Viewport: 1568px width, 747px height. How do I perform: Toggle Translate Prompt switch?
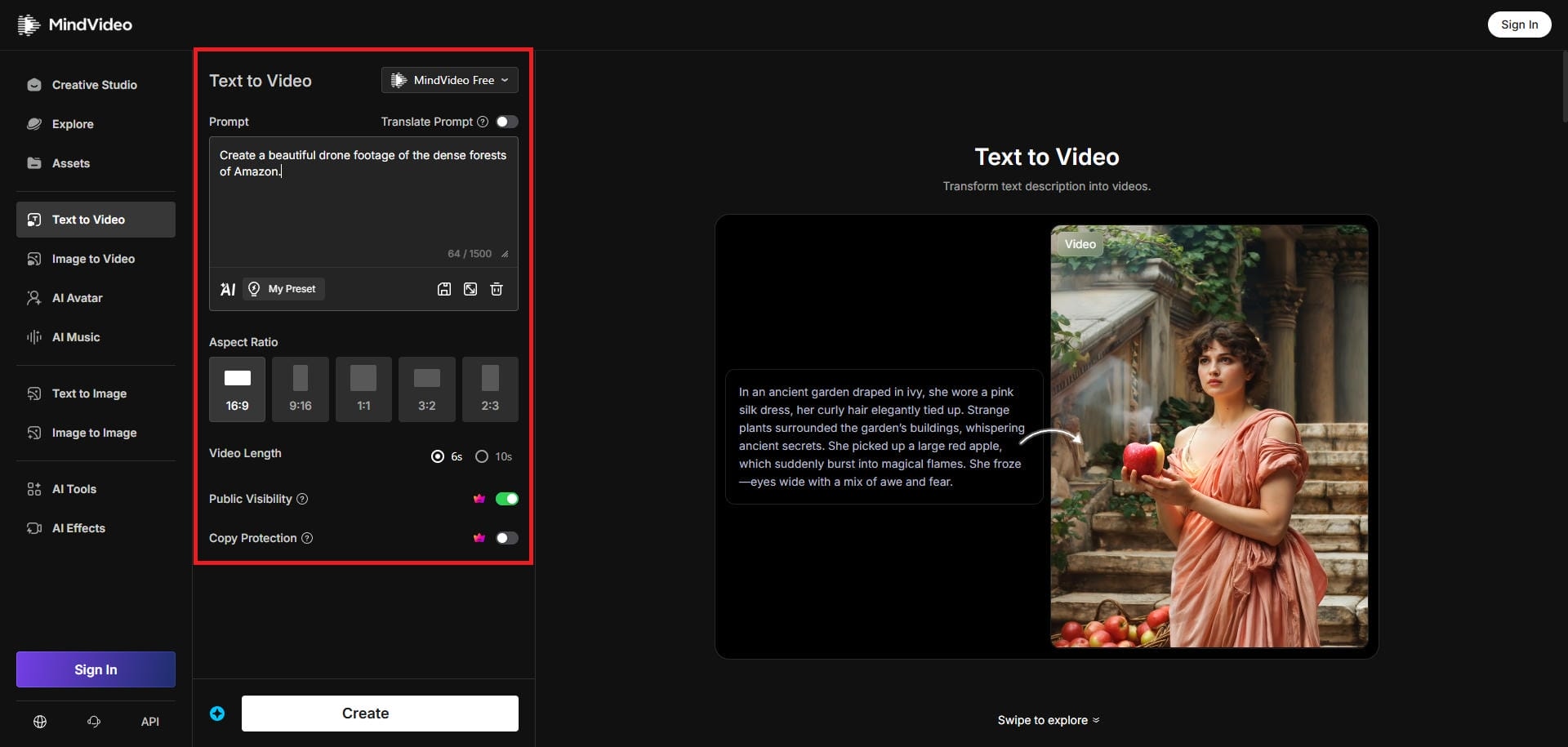tap(507, 122)
